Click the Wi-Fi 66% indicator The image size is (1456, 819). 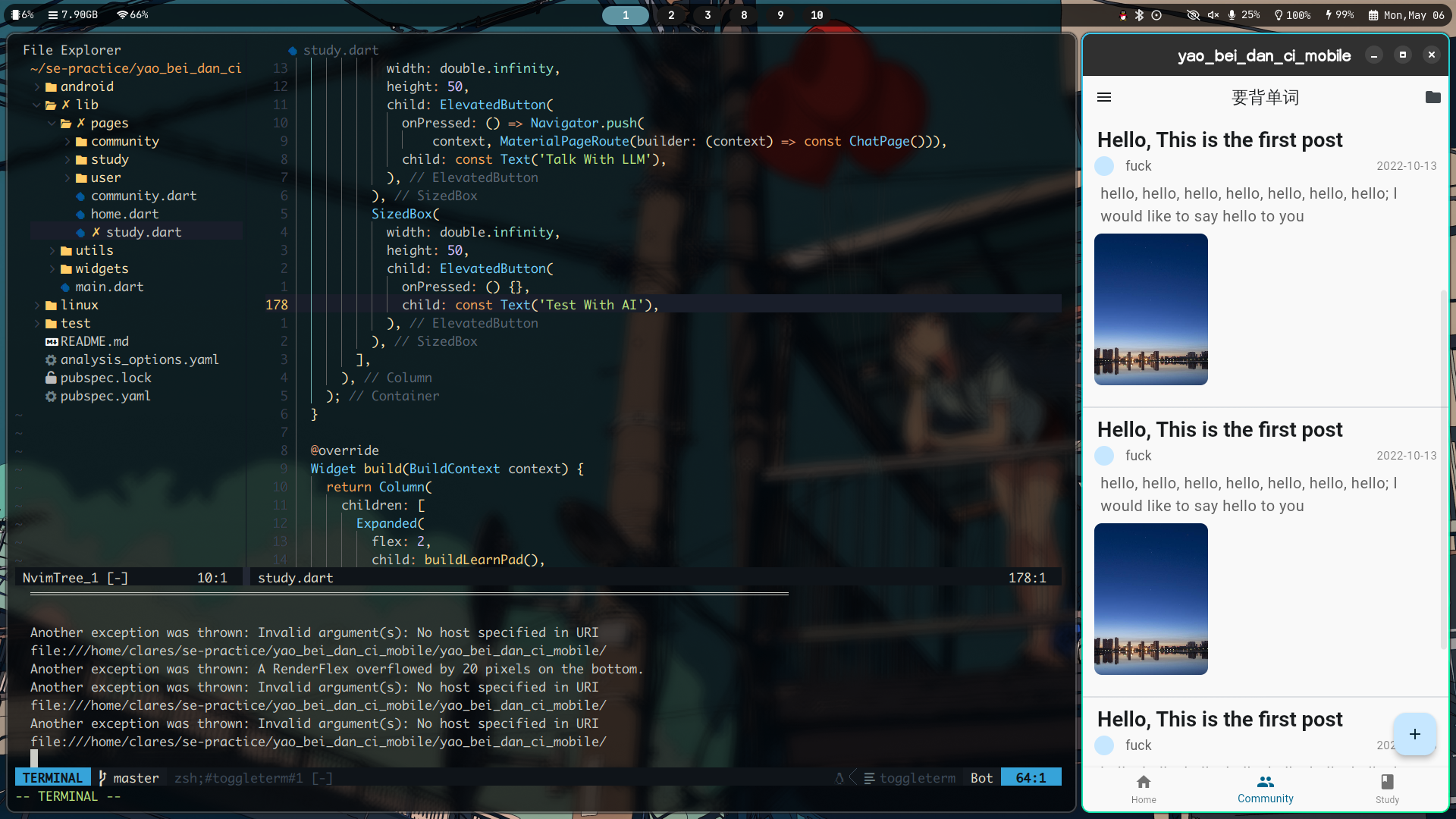click(133, 14)
